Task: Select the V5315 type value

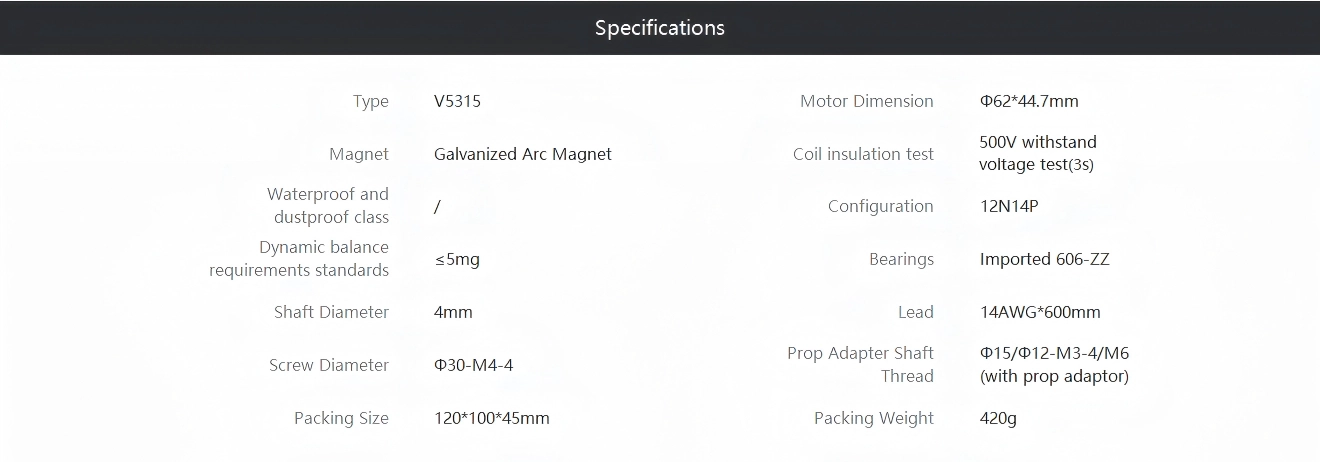Action: 458,101
